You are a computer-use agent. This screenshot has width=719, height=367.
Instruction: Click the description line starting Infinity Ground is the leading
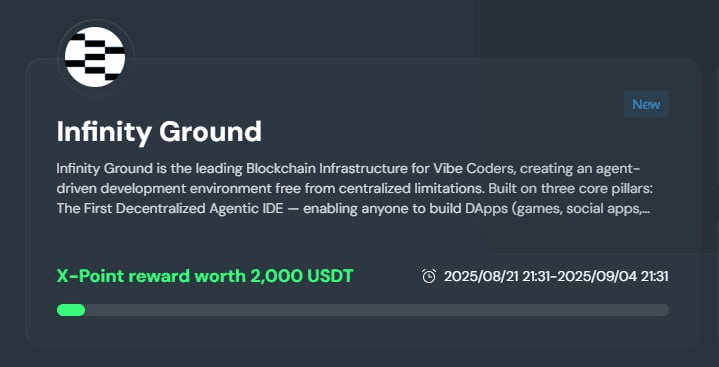(x=348, y=169)
